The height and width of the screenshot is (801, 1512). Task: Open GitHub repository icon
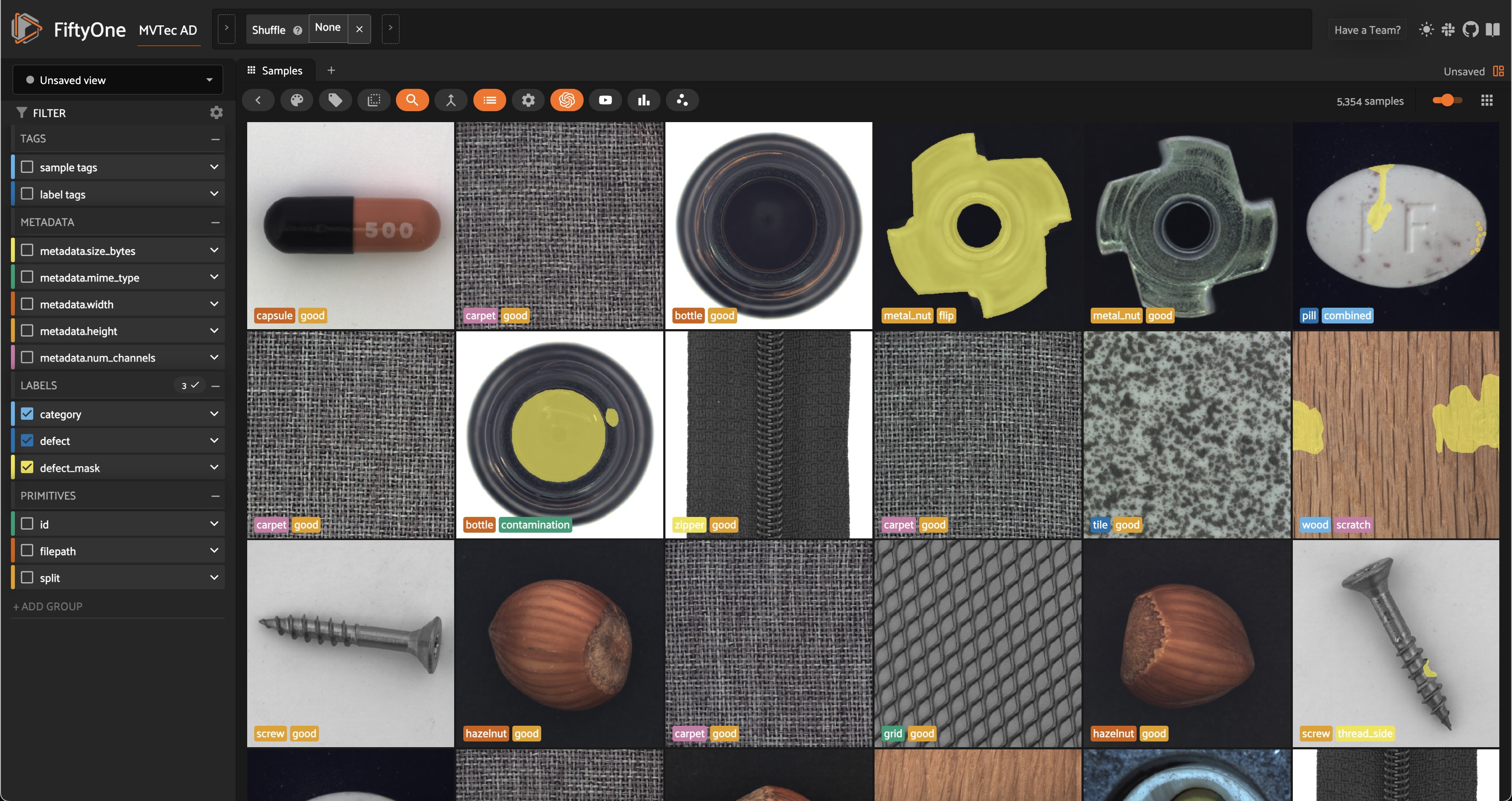1470,29
